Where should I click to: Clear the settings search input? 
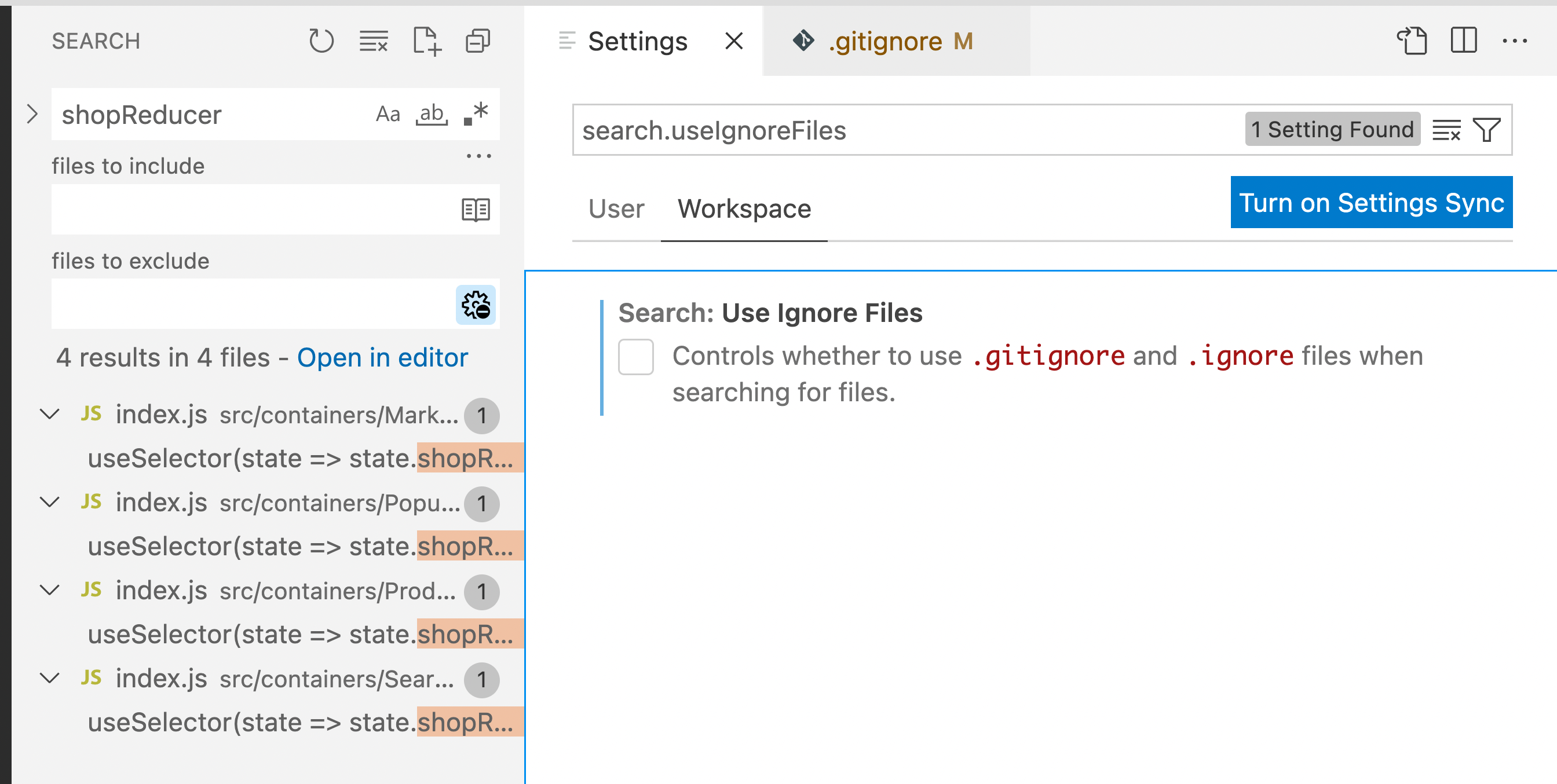[1446, 129]
